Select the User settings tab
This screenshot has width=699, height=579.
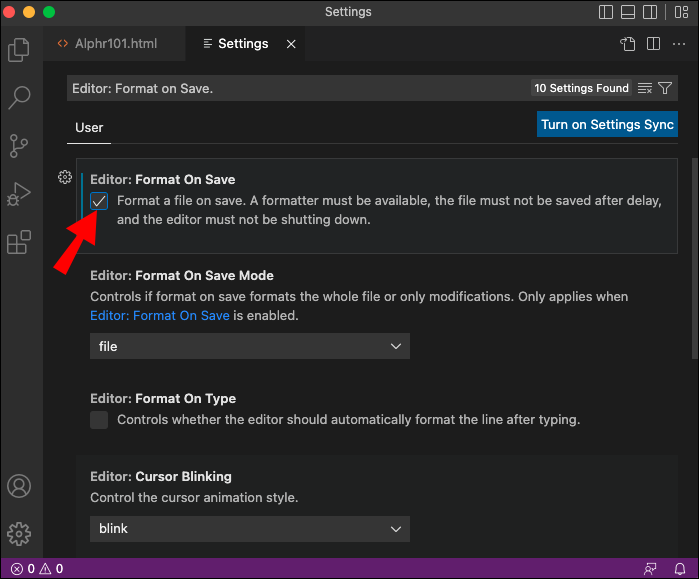coord(89,127)
